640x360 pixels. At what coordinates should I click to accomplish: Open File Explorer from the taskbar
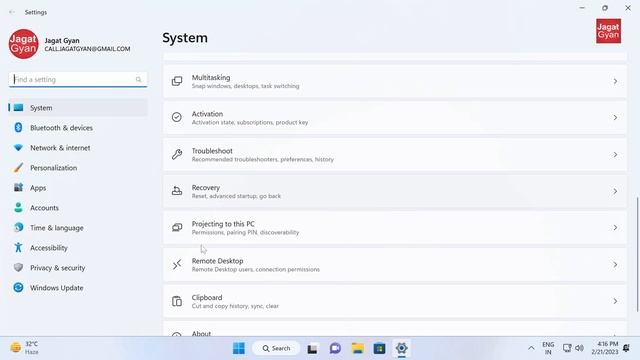coord(358,348)
